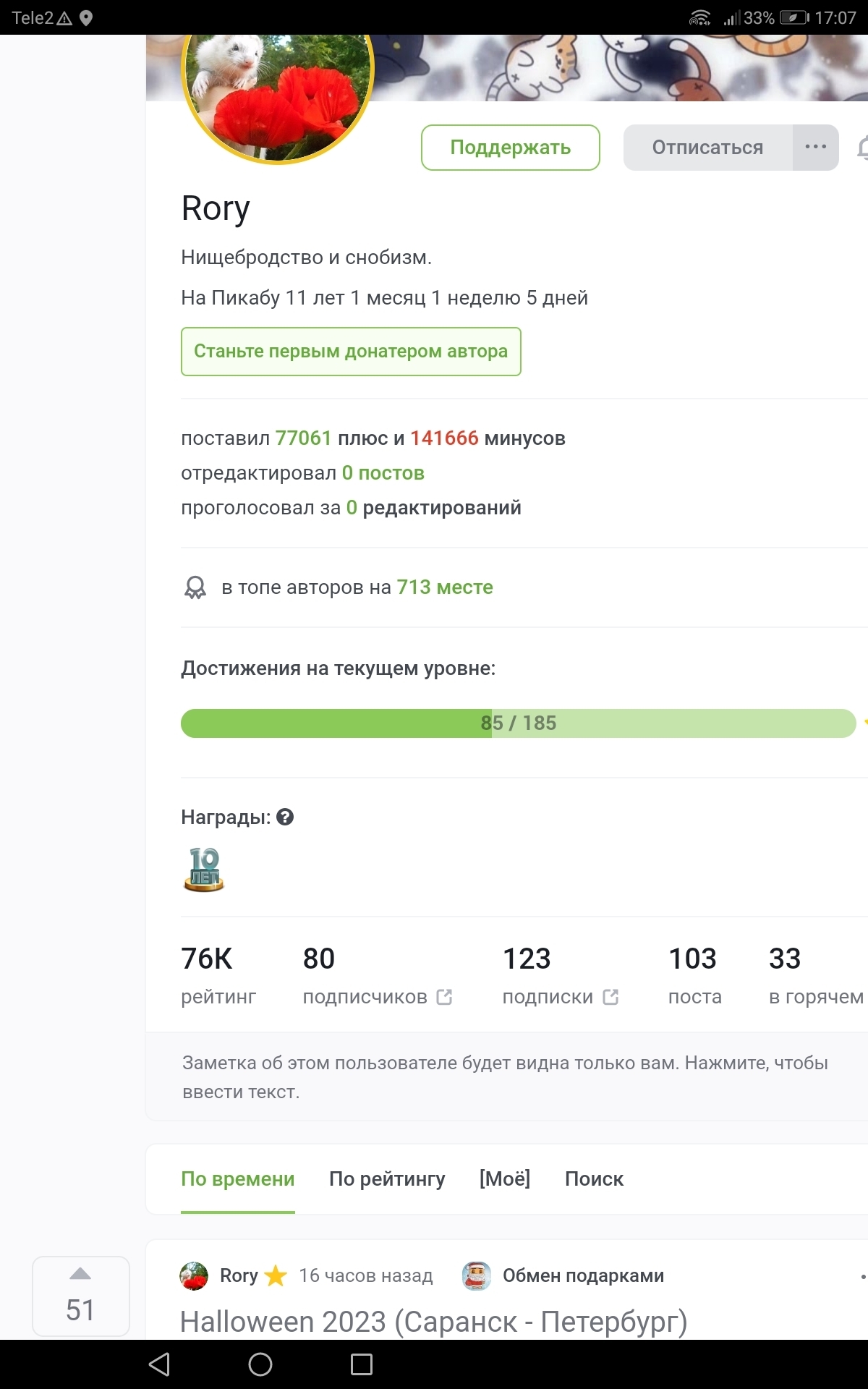Click the achievements progress bar 85 / 185
The height and width of the screenshot is (1389, 868).
pos(518,723)
